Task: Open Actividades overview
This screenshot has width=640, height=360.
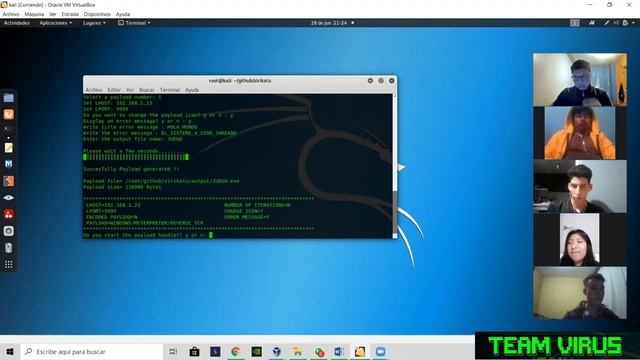Action: click(17, 23)
